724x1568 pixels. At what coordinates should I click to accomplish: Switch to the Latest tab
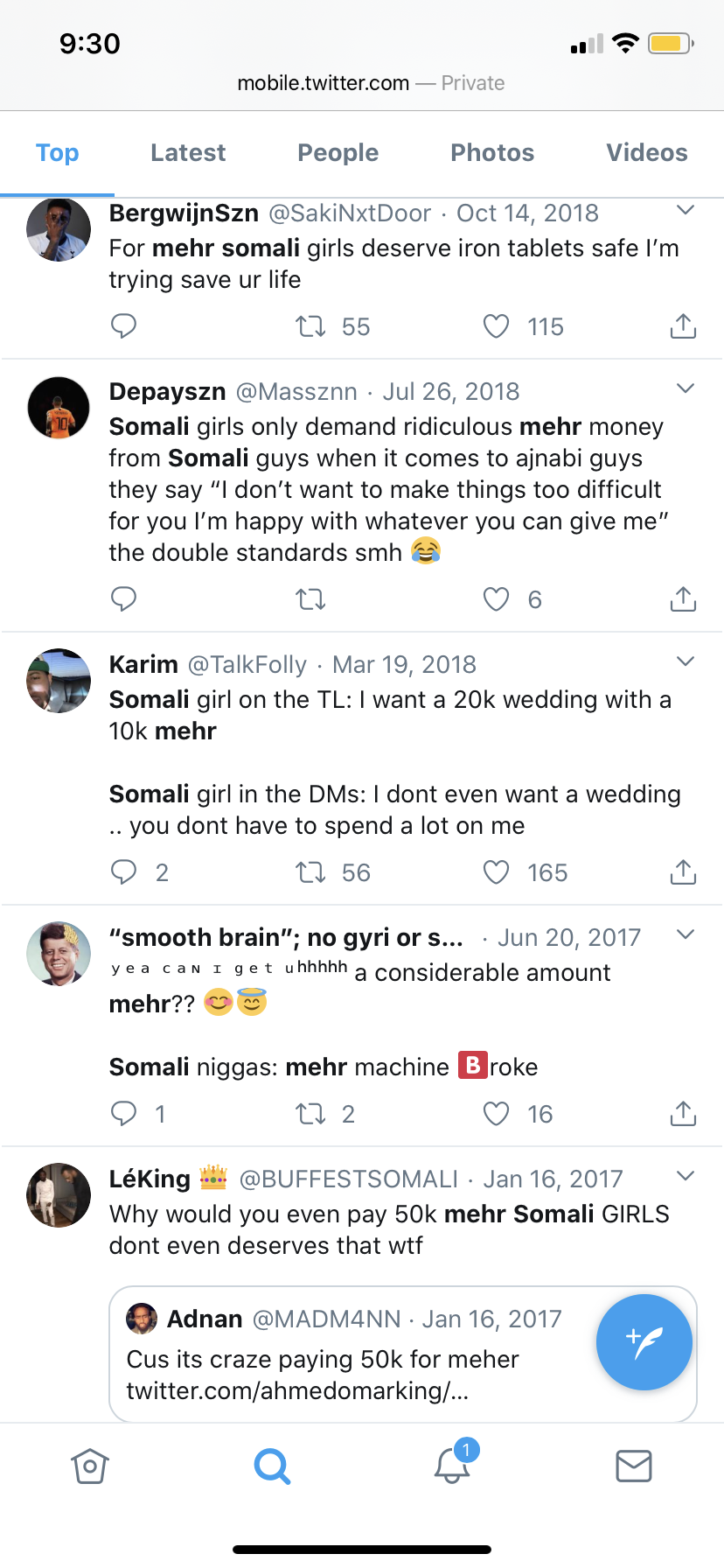click(188, 153)
